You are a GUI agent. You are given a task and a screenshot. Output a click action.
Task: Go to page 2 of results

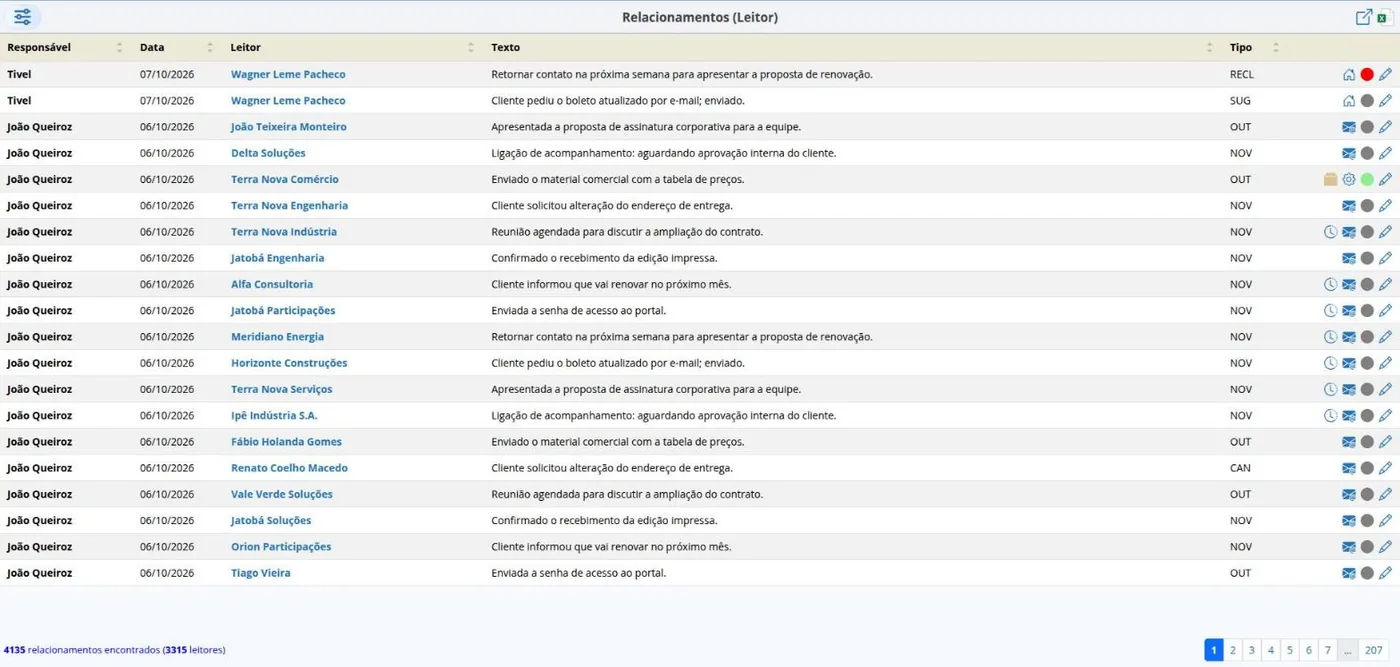(x=1232, y=650)
